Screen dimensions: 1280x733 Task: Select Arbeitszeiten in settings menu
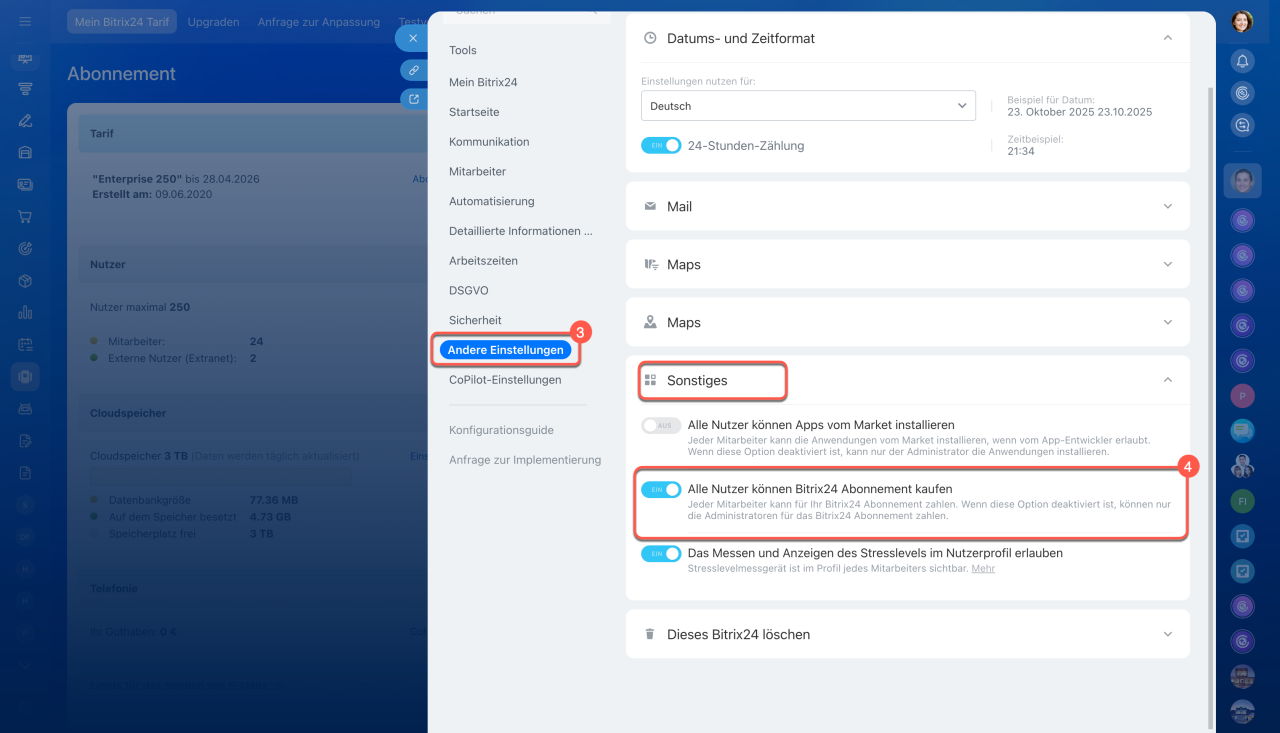click(482, 261)
